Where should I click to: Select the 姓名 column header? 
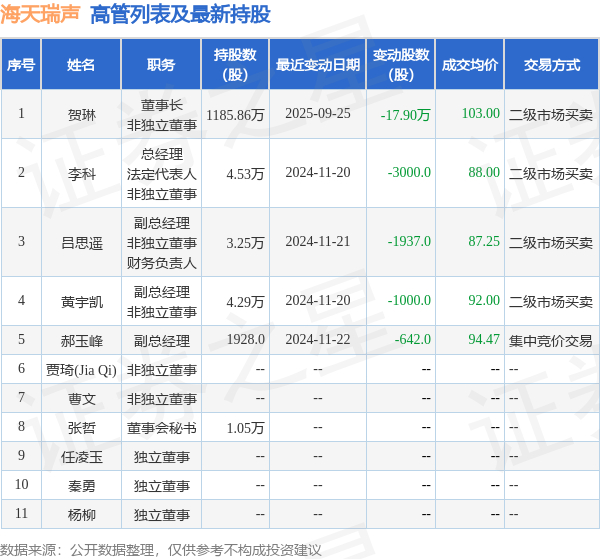pyautogui.click(x=81, y=64)
